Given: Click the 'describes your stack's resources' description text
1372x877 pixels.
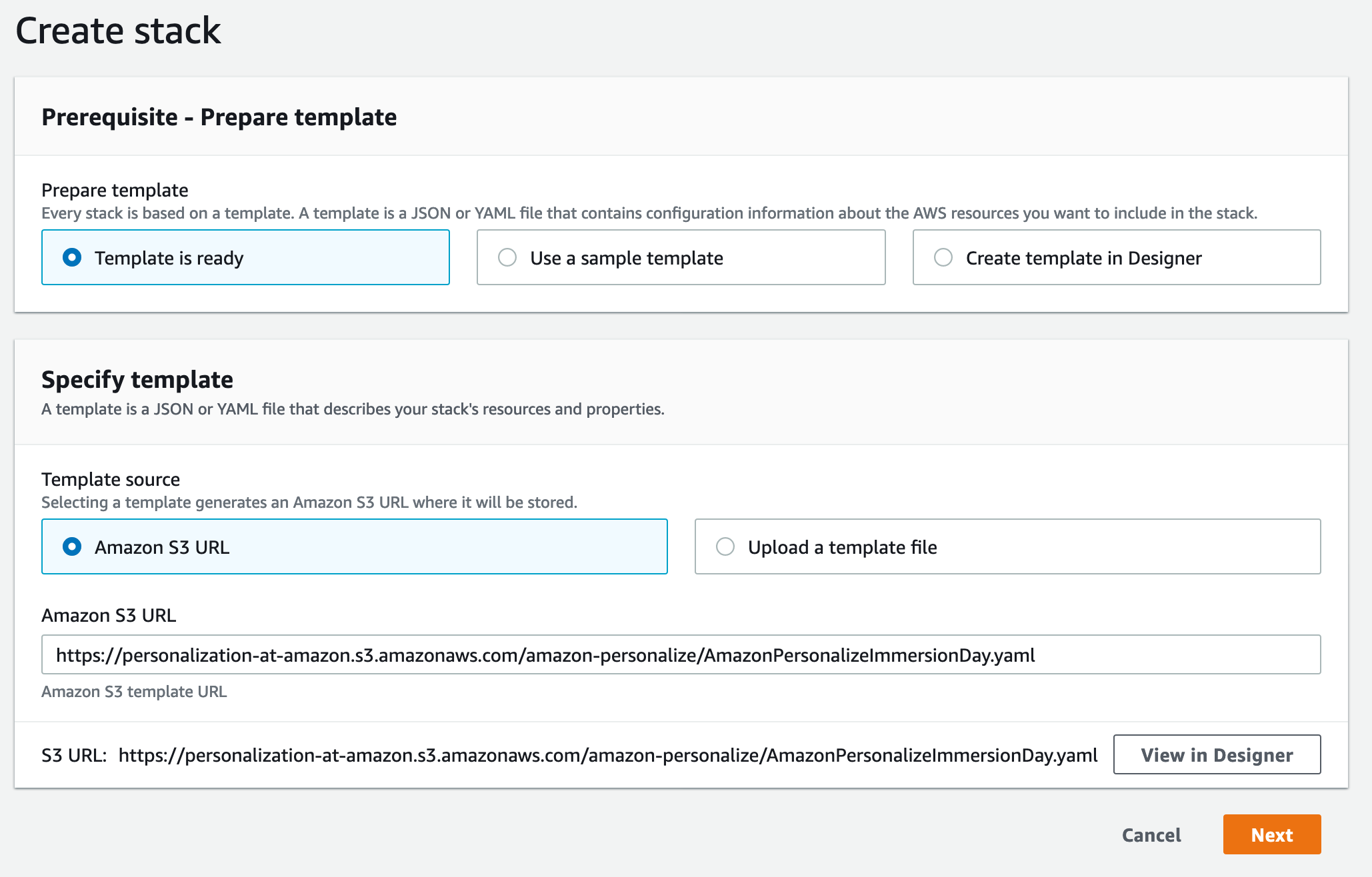Looking at the screenshot, I should 353,409.
